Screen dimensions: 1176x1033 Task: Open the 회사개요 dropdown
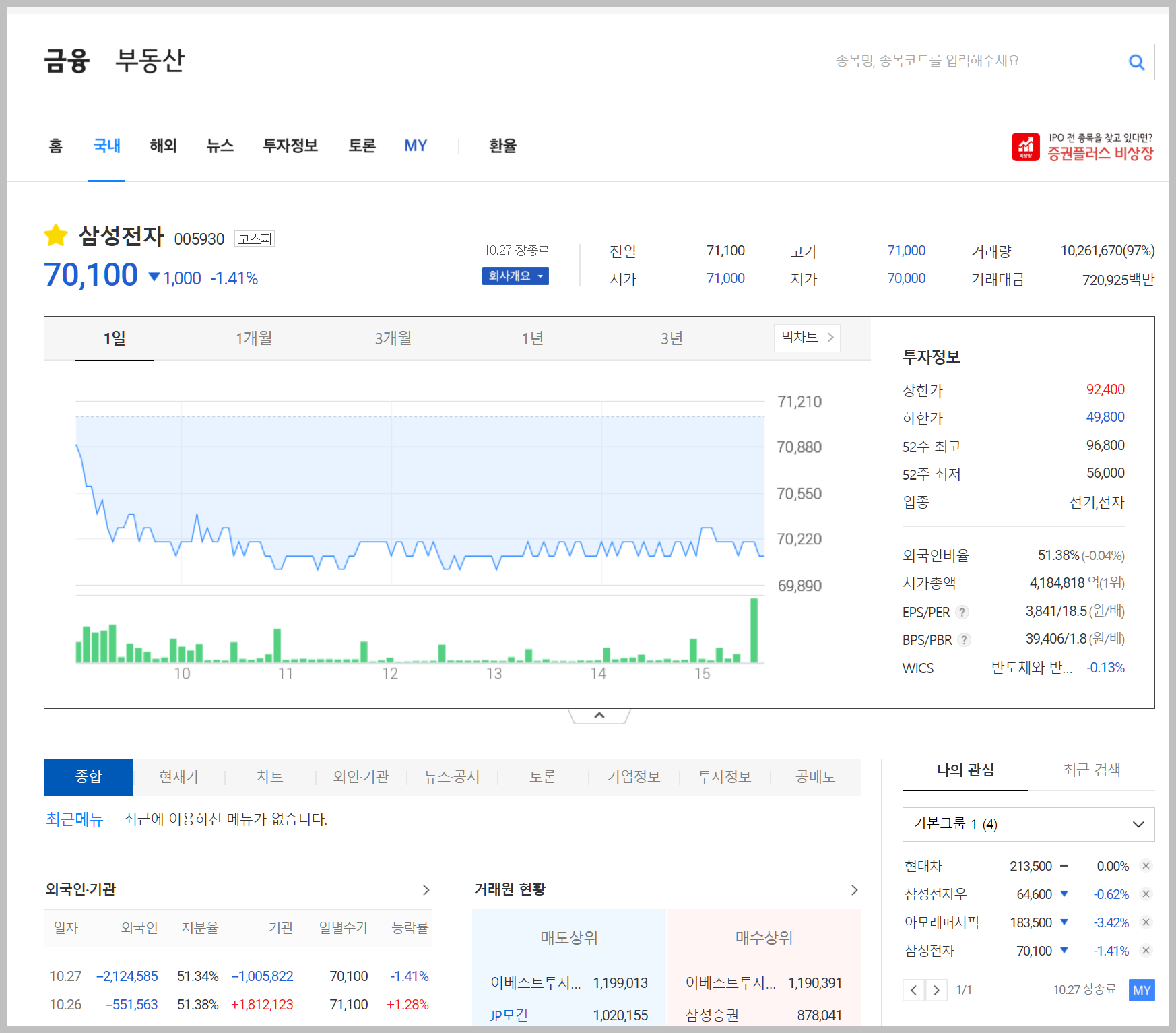515,276
